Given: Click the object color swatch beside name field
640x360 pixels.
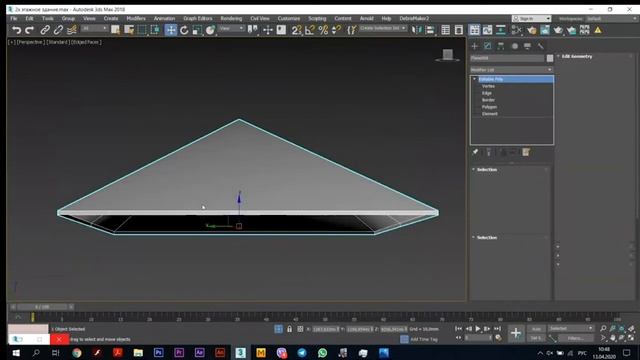Looking at the screenshot, I should click(550, 58).
